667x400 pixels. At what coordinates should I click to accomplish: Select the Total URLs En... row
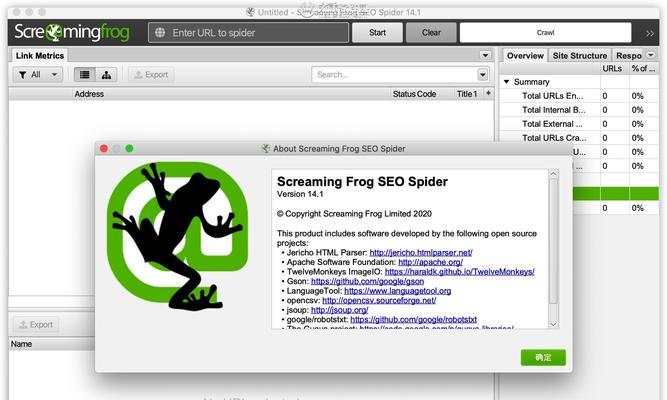tap(580, 96)
